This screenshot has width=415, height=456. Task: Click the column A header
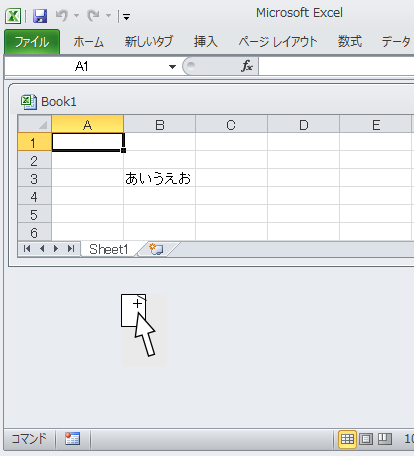[87, 124]
